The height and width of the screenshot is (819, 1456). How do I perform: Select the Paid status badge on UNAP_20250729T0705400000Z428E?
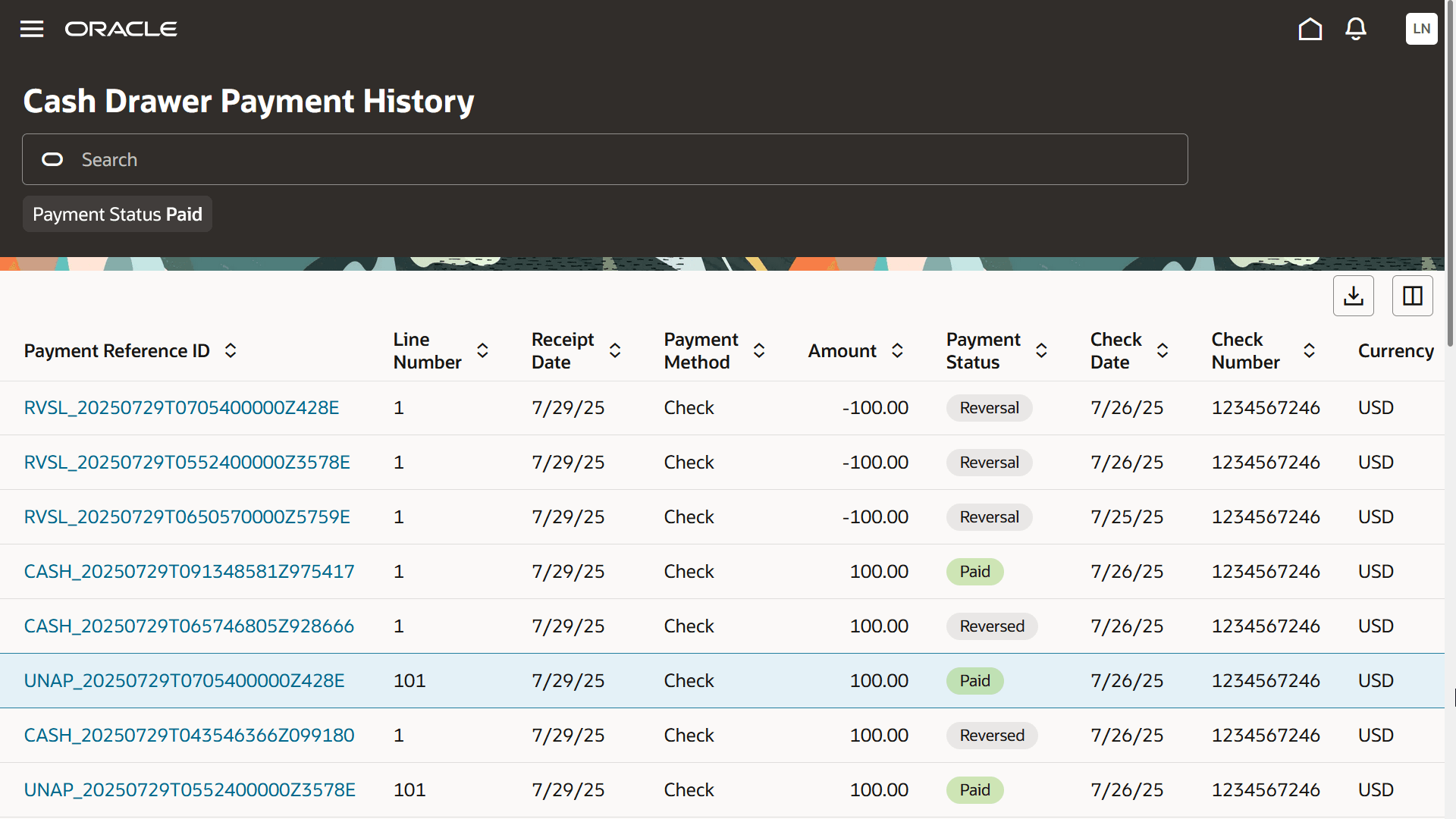[x=974, y=680]
